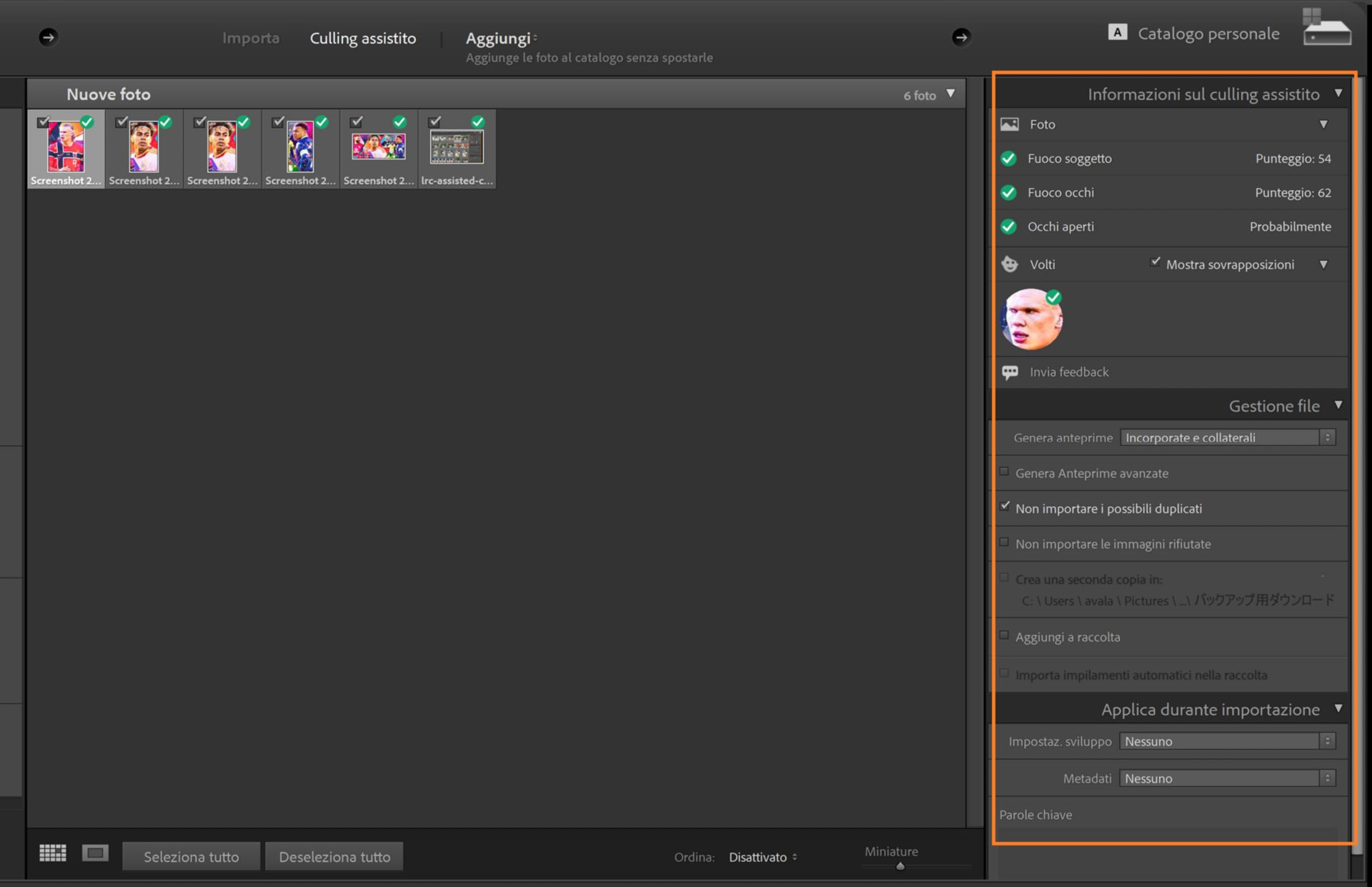Image resolution: width=1372 pixels, height=887 pixels.
Task: Click green check icon next to Fuoco soggetto
Action: [1009, 159]
